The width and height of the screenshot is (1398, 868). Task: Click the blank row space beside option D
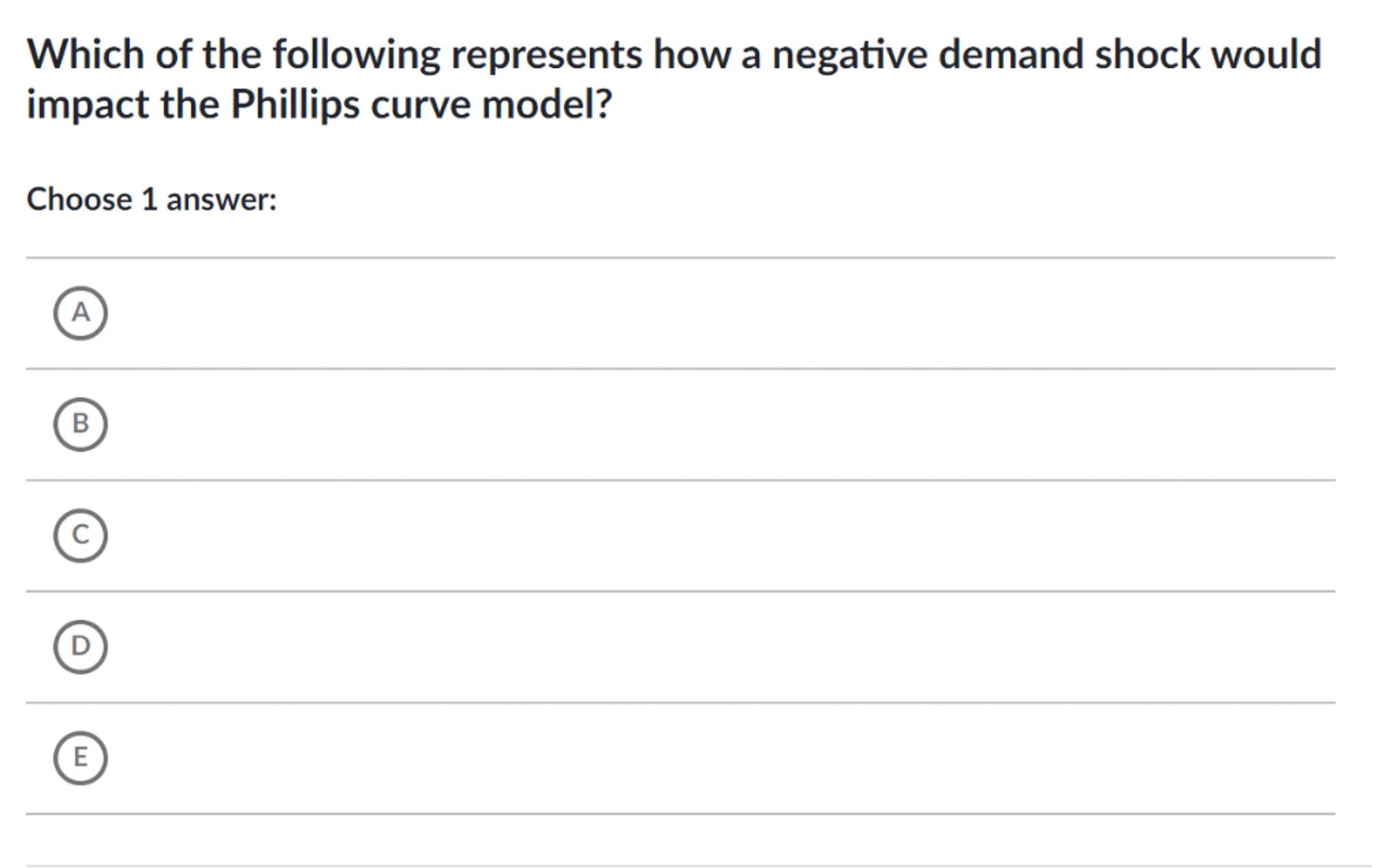click(x=683, y=647)
